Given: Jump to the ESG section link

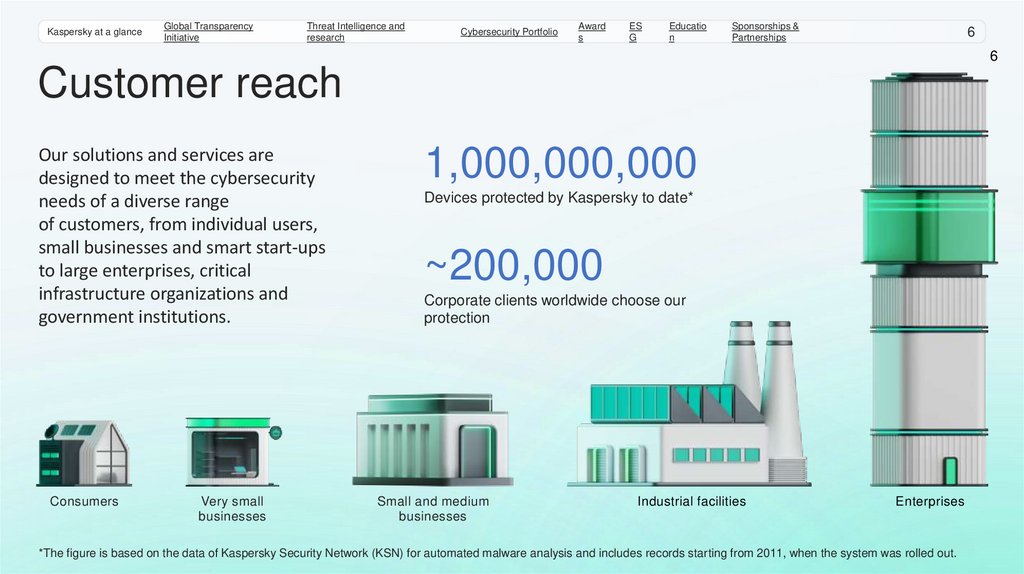Looking at the screenshot, I should [635, 32].
